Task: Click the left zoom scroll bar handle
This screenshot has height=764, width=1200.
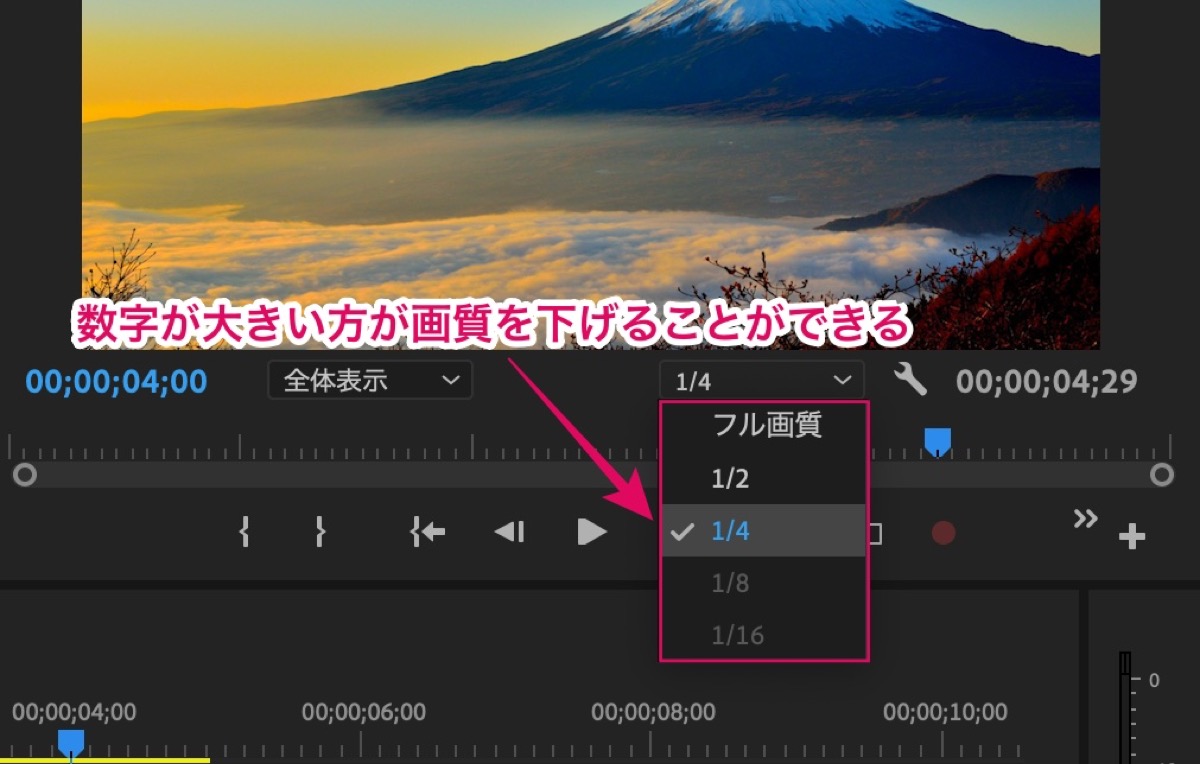Action: tap(25, 474)
